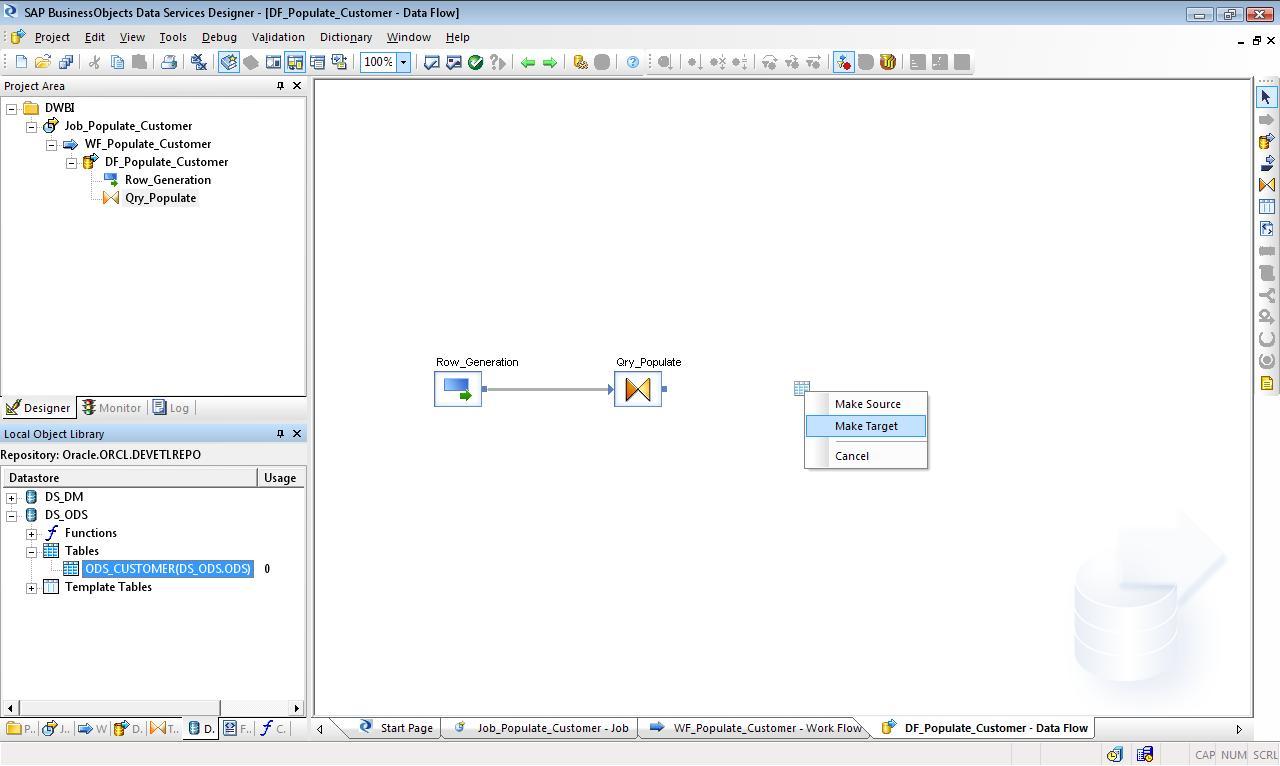
Task: Expand the DS_DM datastore
Action: pos(12,497)
